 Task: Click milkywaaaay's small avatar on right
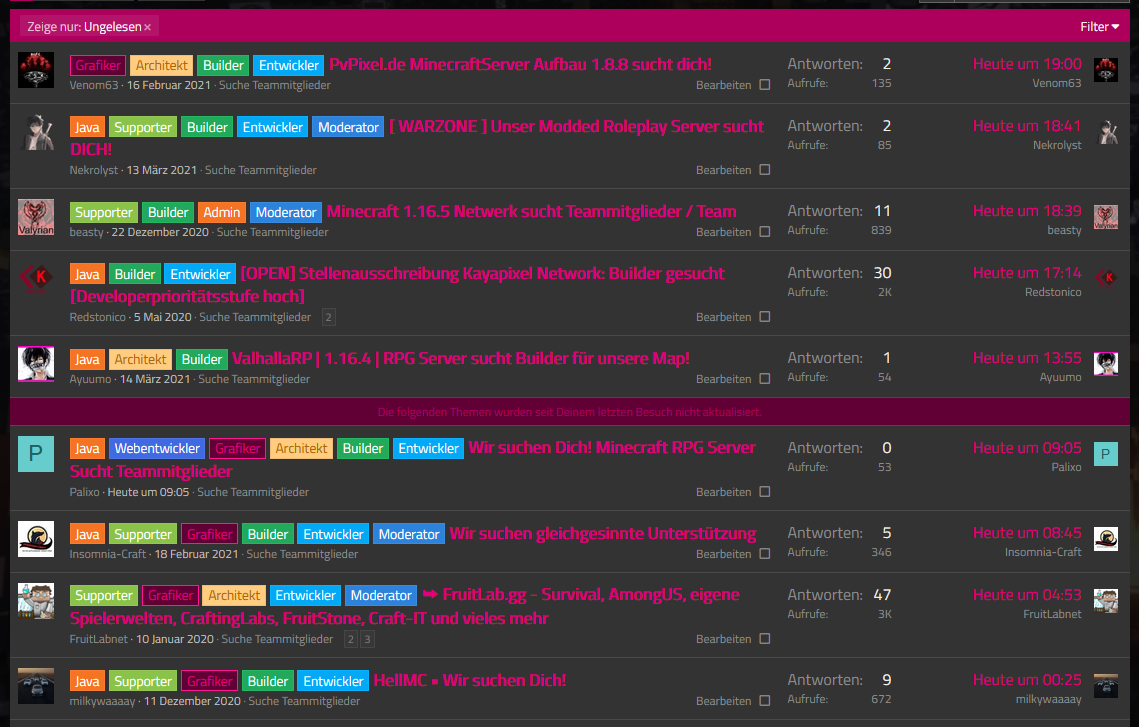[1106, 686]
